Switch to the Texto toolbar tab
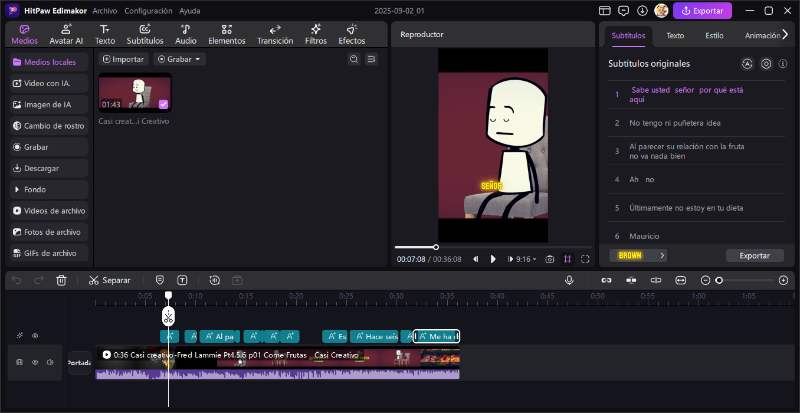The image size is (800, 413). (105, 35)
